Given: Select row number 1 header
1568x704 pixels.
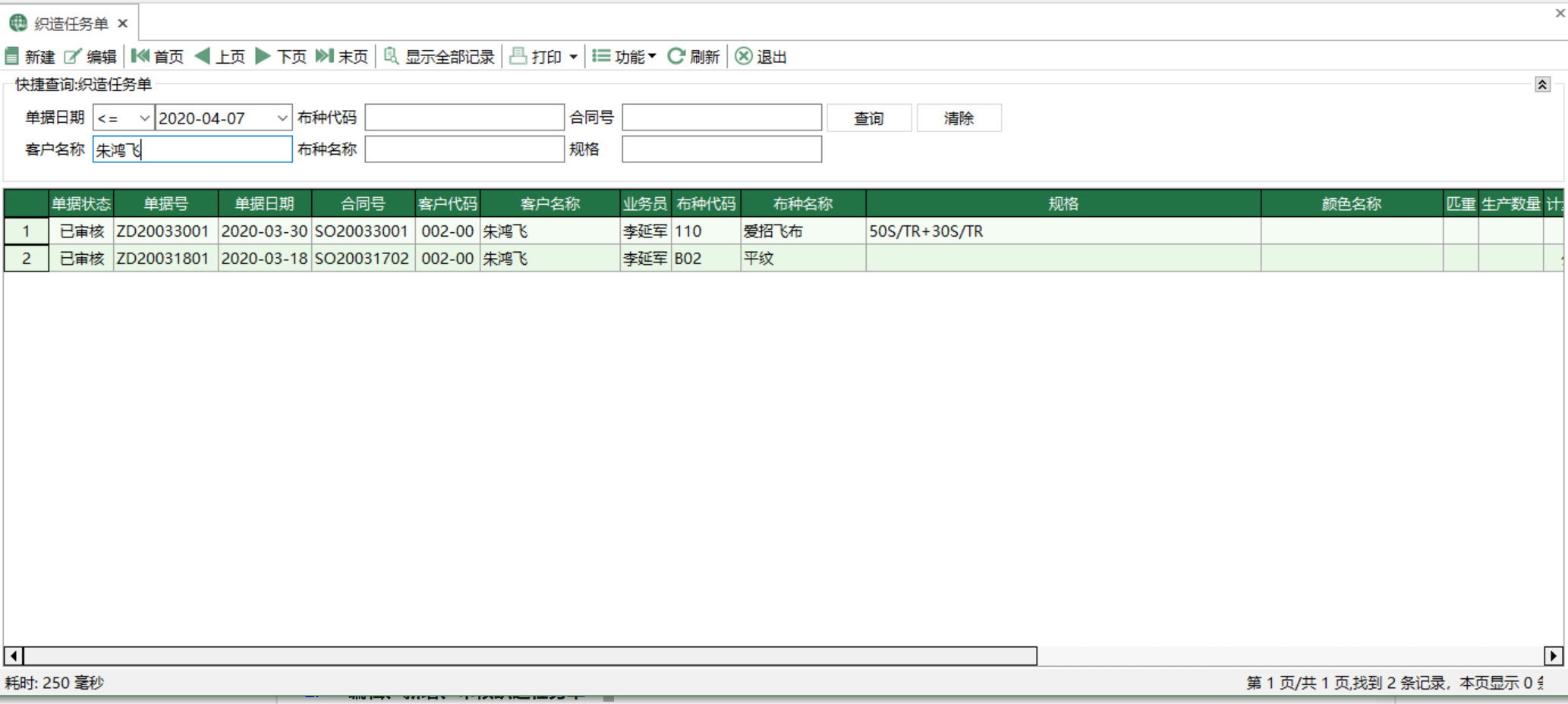Looking at the screenshot, I should (x=27, y=231).
